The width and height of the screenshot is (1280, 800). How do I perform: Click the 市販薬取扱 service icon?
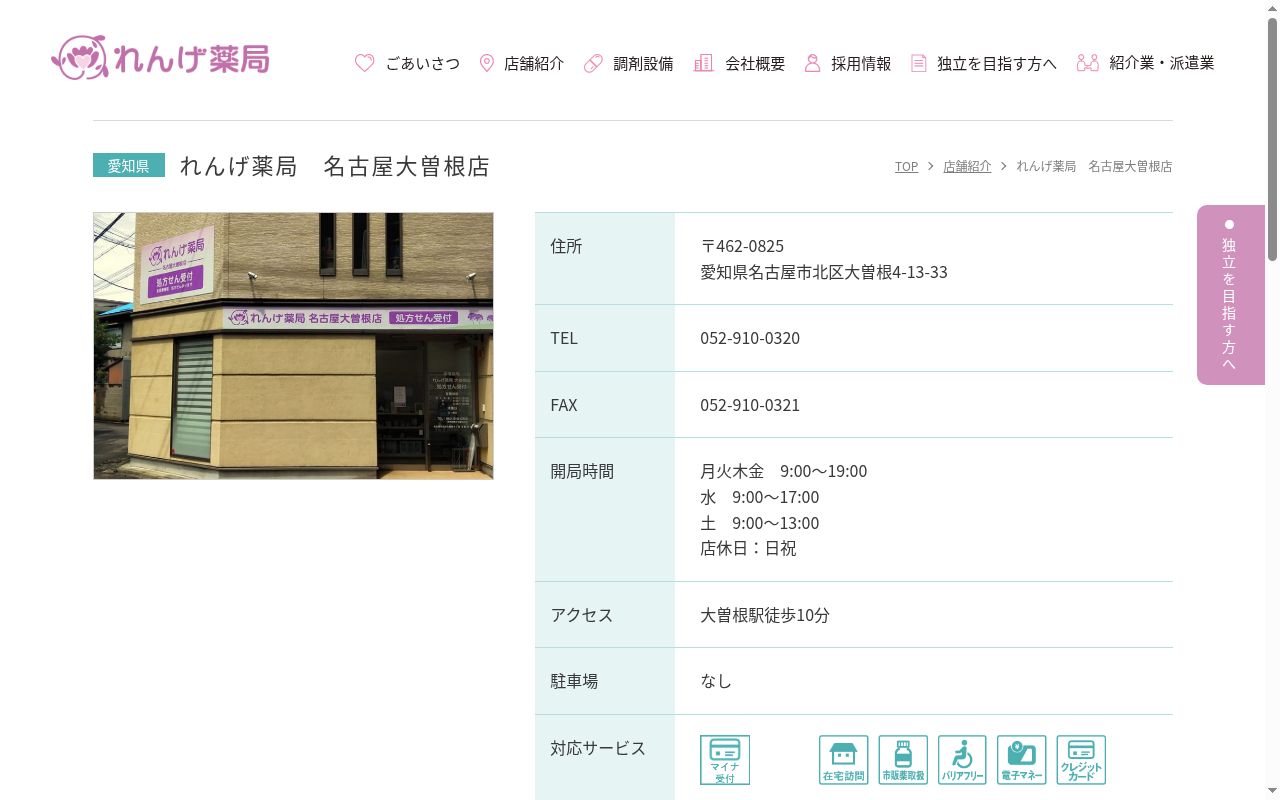coord(903,760)
